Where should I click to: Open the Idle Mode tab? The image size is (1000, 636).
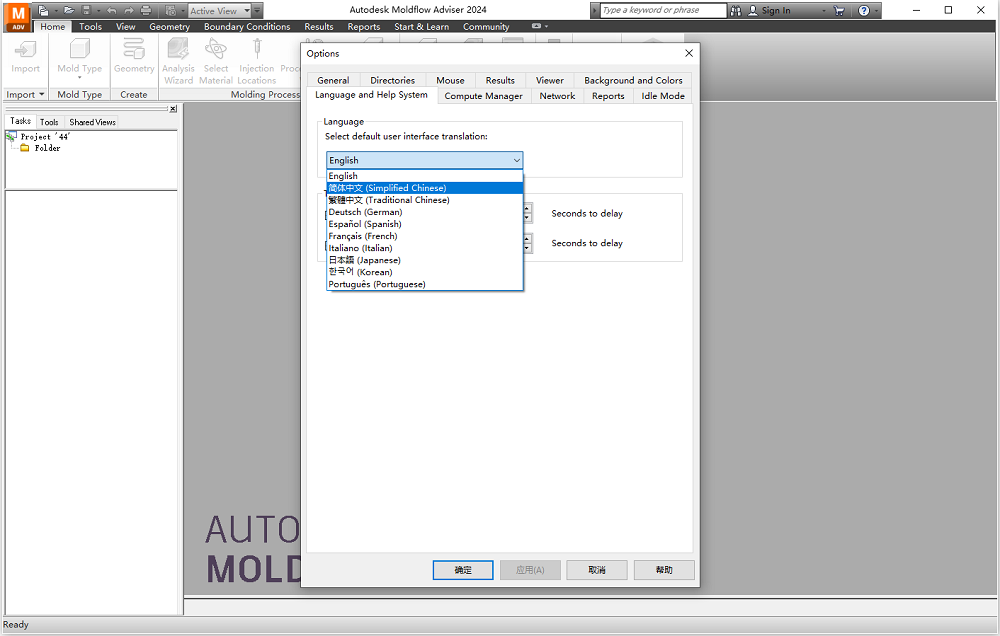tap(663, 96)
